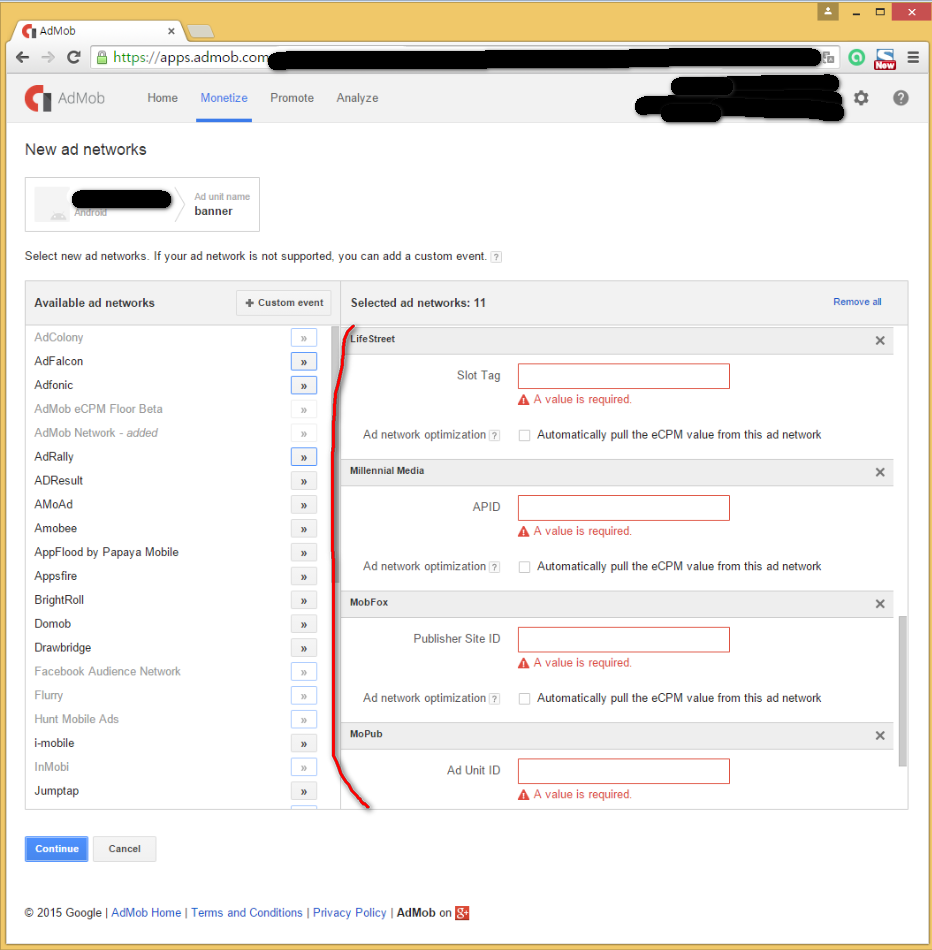Focus the MoPub Ad Unit ID field

(x=624, y=771)
